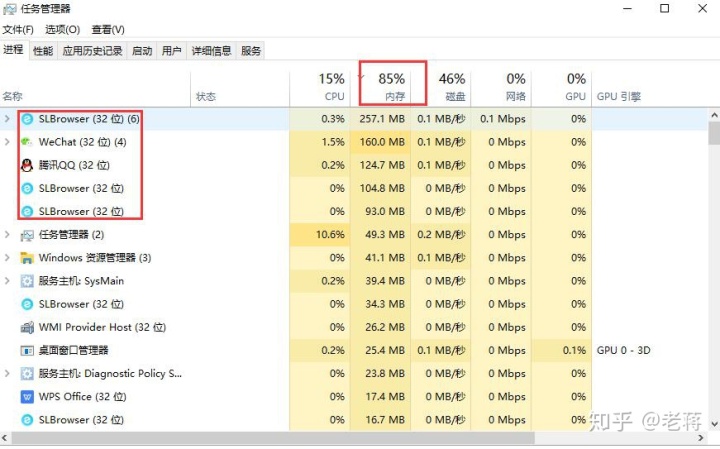Click the WeChat process icon

27,142
